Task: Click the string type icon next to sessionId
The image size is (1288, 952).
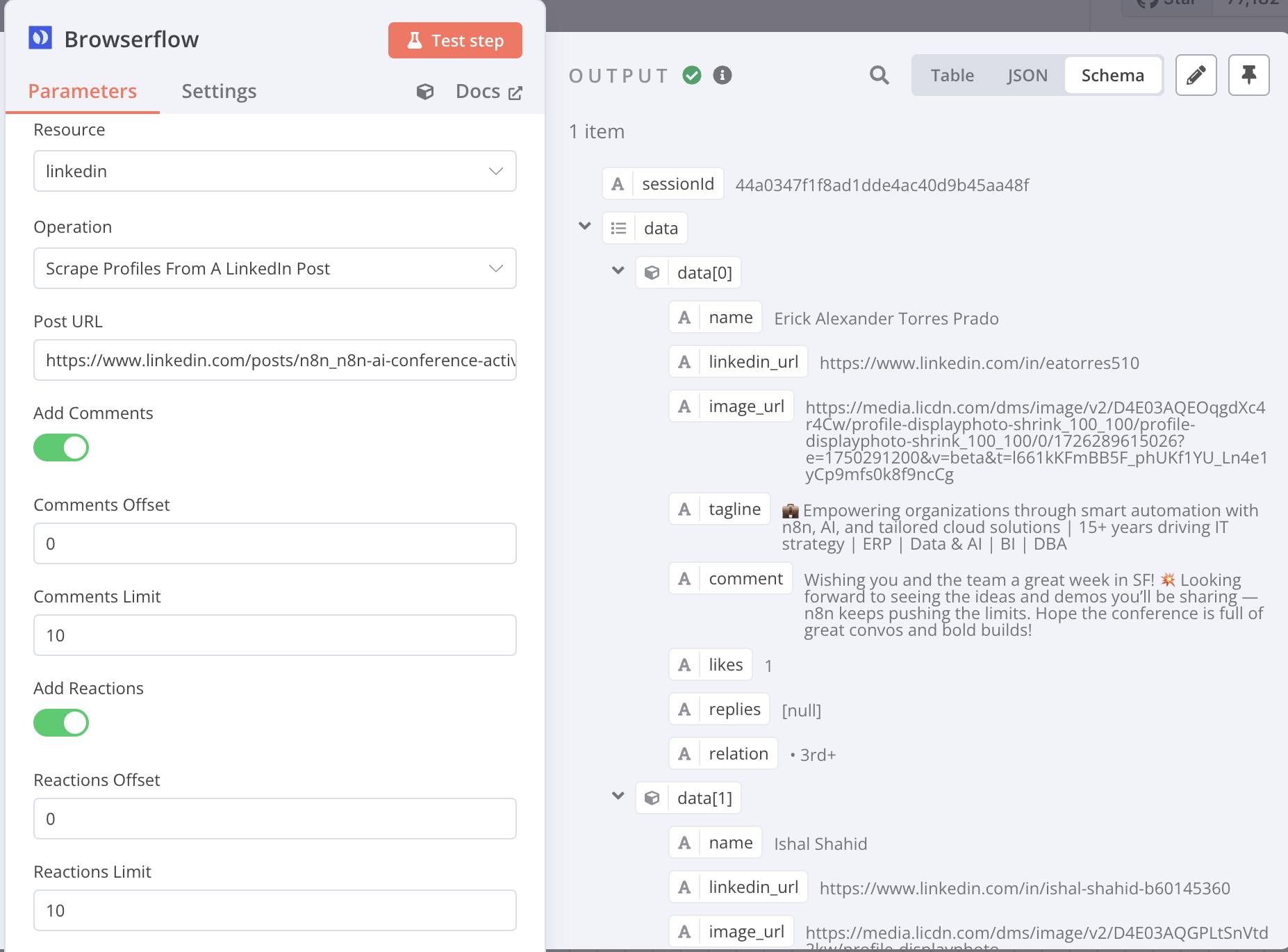Action: pos(618,184)
